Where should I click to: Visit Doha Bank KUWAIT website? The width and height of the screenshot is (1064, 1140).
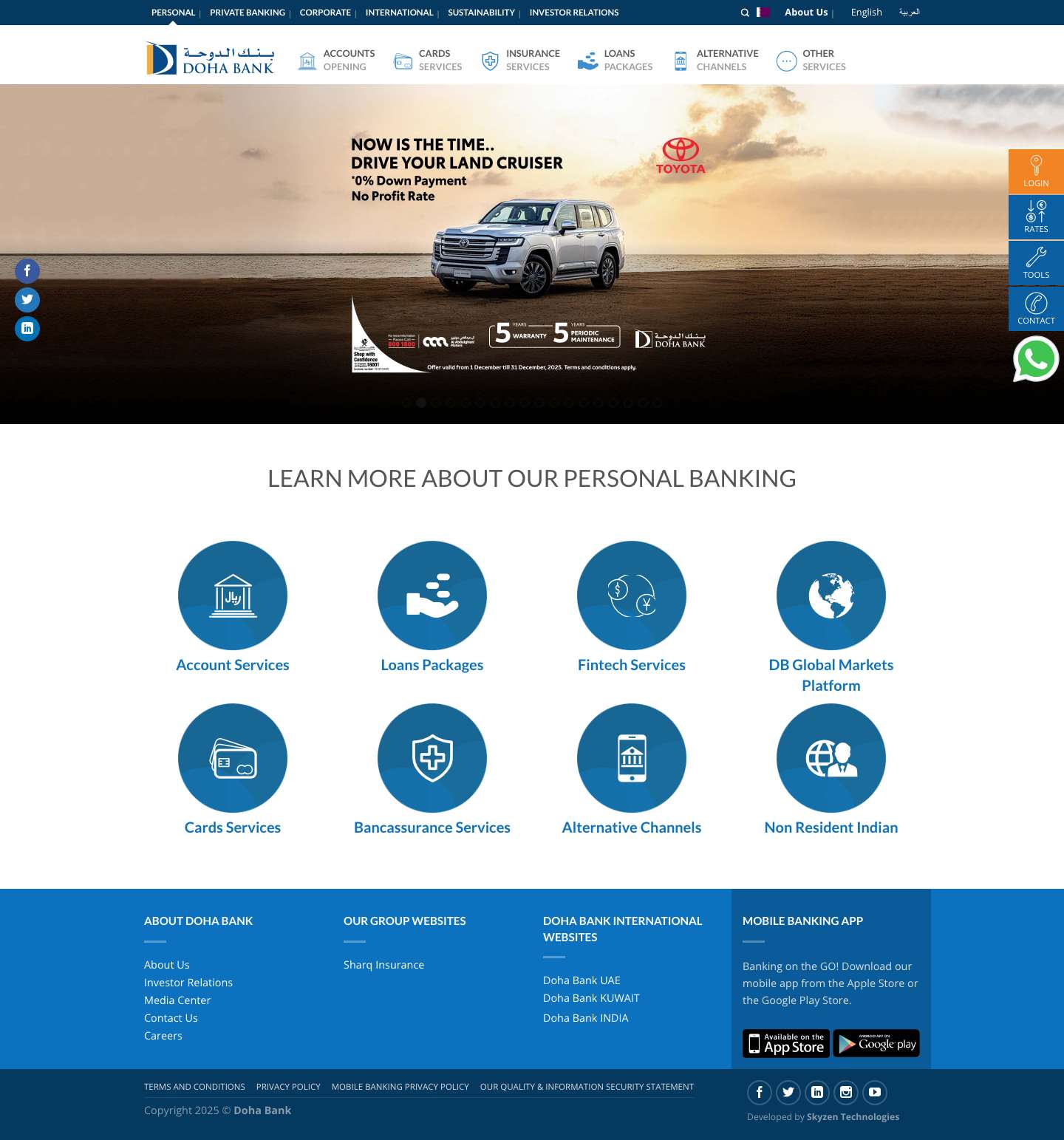click(591, 997)
